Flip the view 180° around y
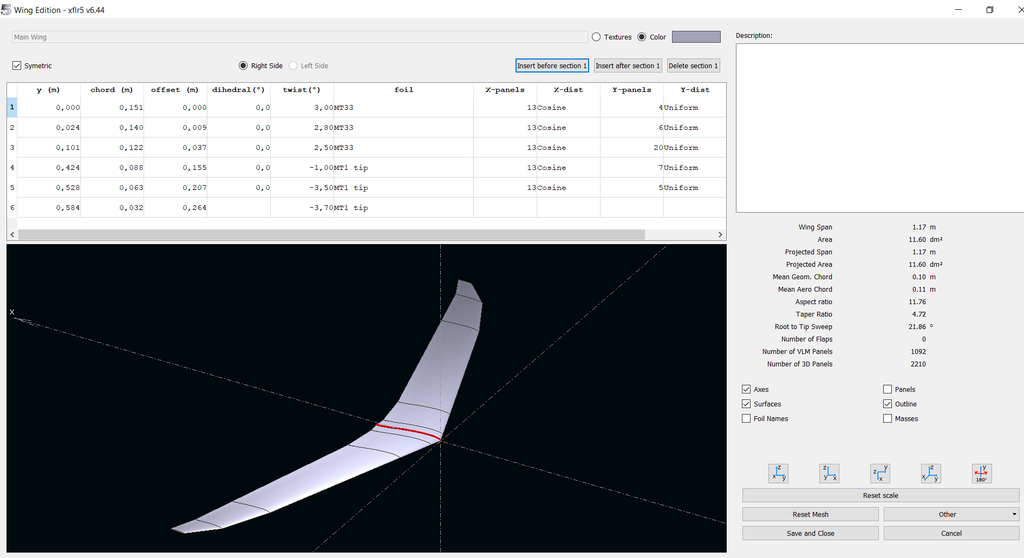The width and height of the screenshot is (1024, 558). [981, 474]
